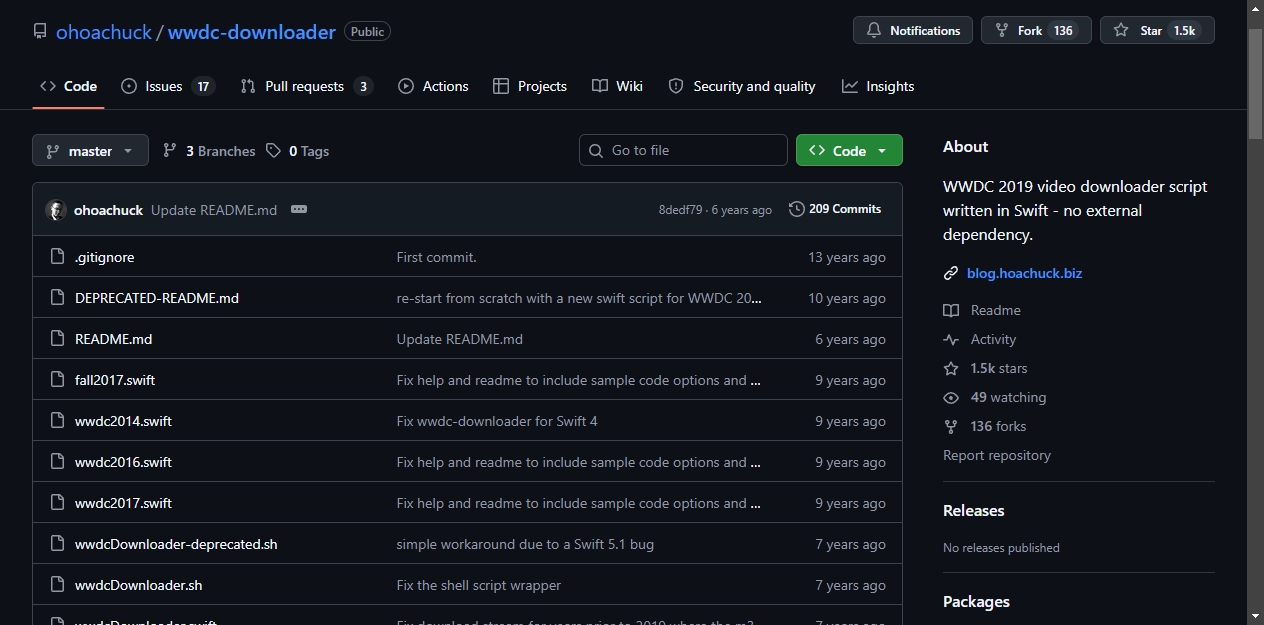This screenshot has height=625, width=1264.
Task: Open the Pull requests tab
Action: point(306,86)
